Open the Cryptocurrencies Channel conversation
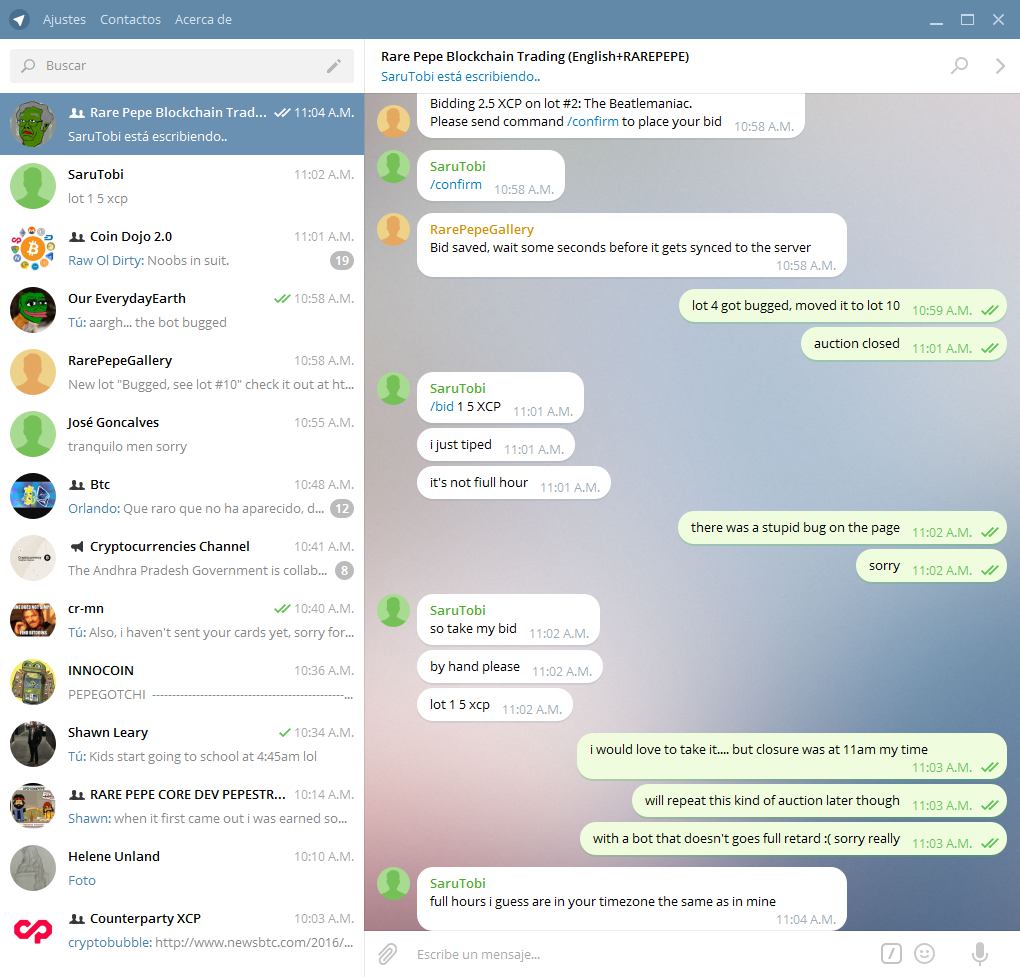The width and height of the screenshot is (1020, 977). [182, 558]
